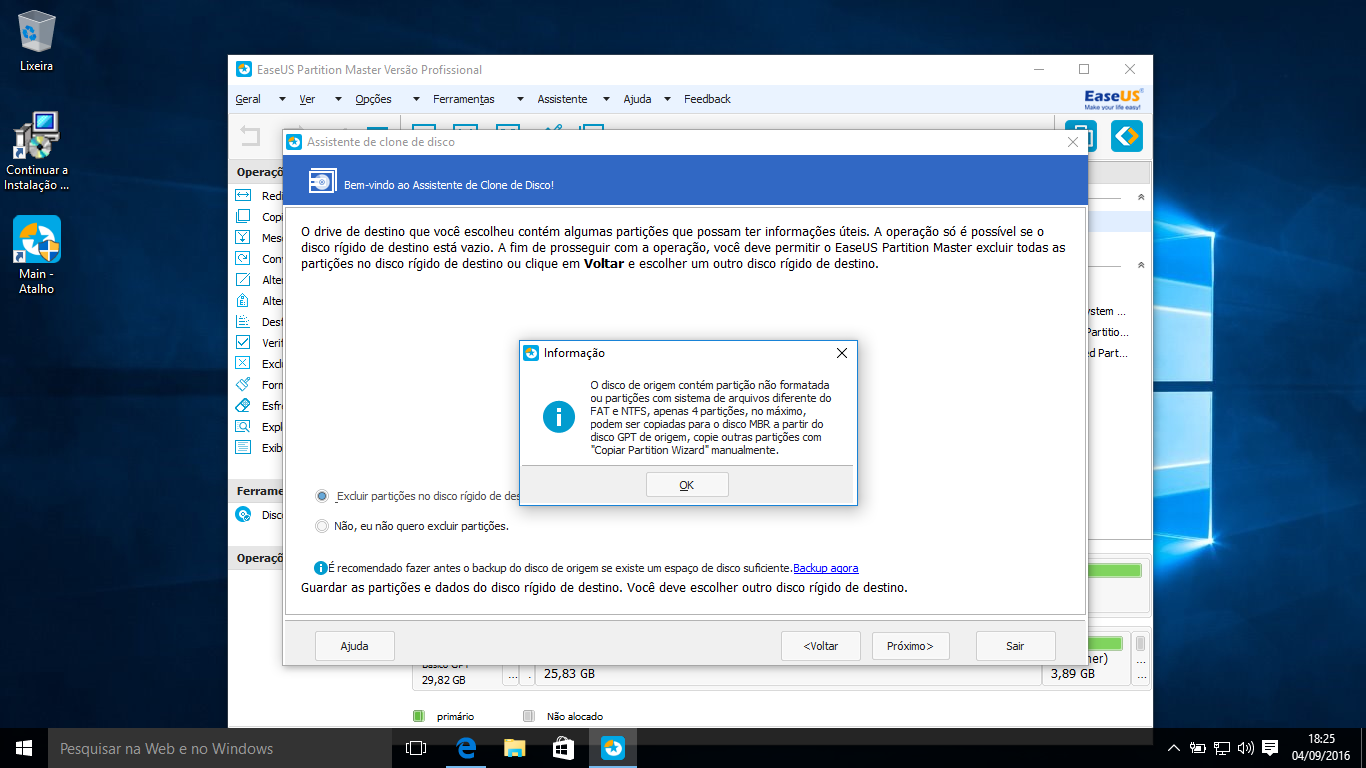Click the change label pencil icon

(243, 280)
